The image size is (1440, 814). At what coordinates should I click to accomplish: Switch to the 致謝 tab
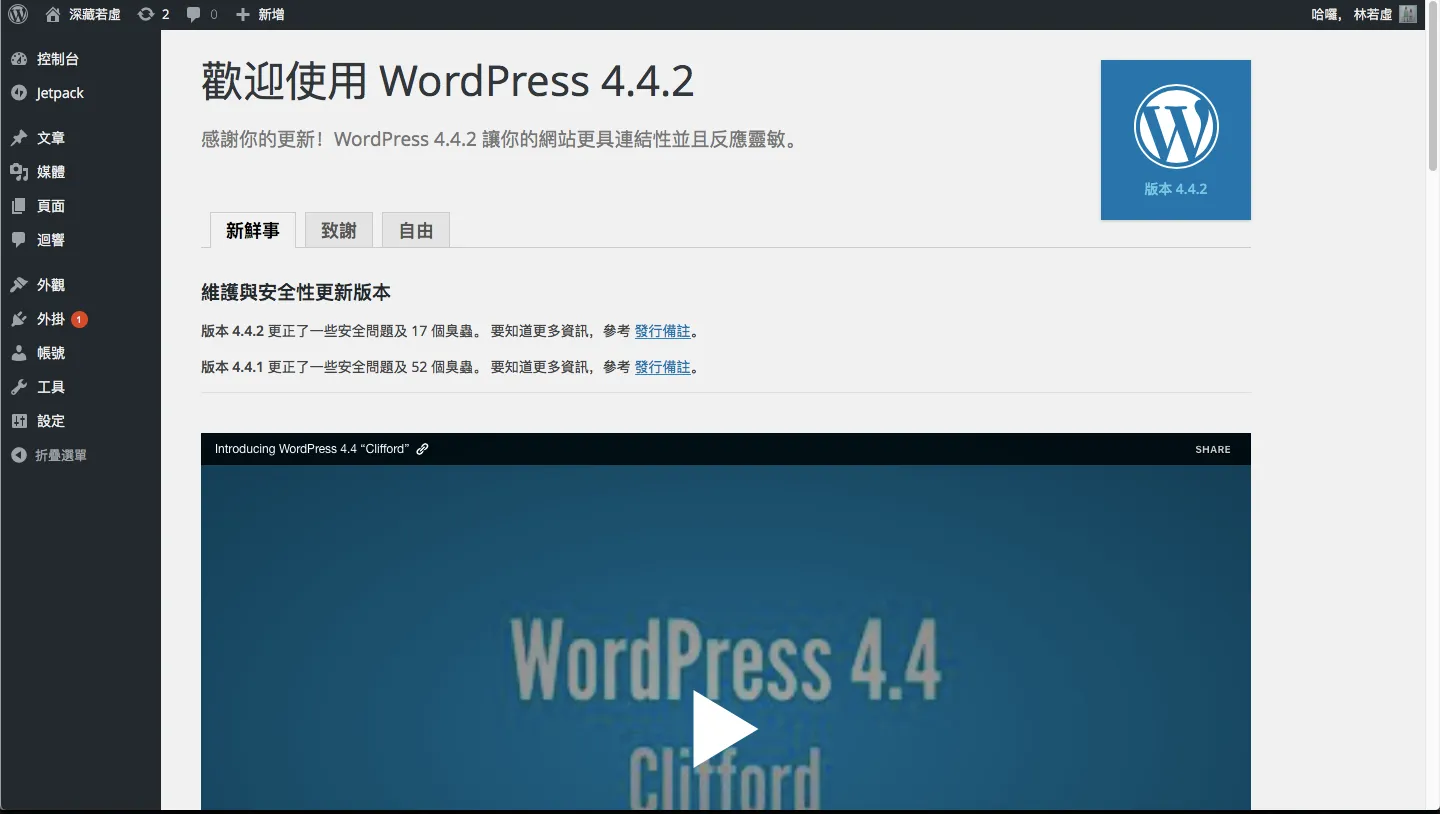pos(338,230)
